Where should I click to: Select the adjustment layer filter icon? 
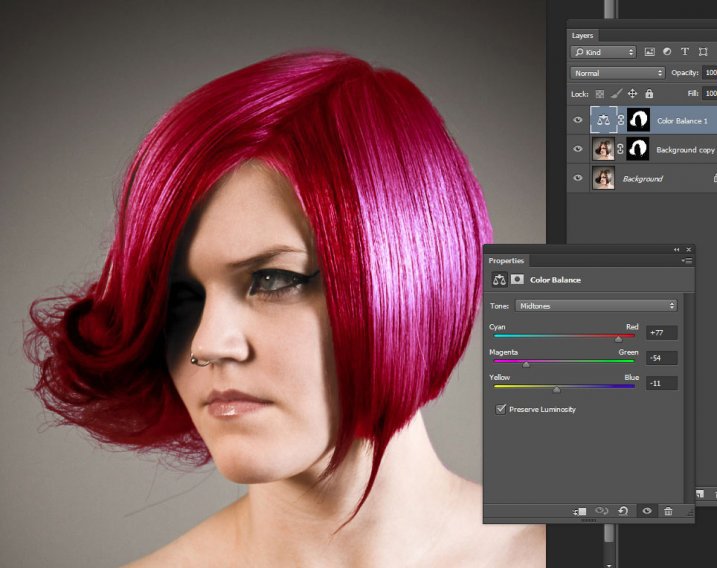pos(667,52)
